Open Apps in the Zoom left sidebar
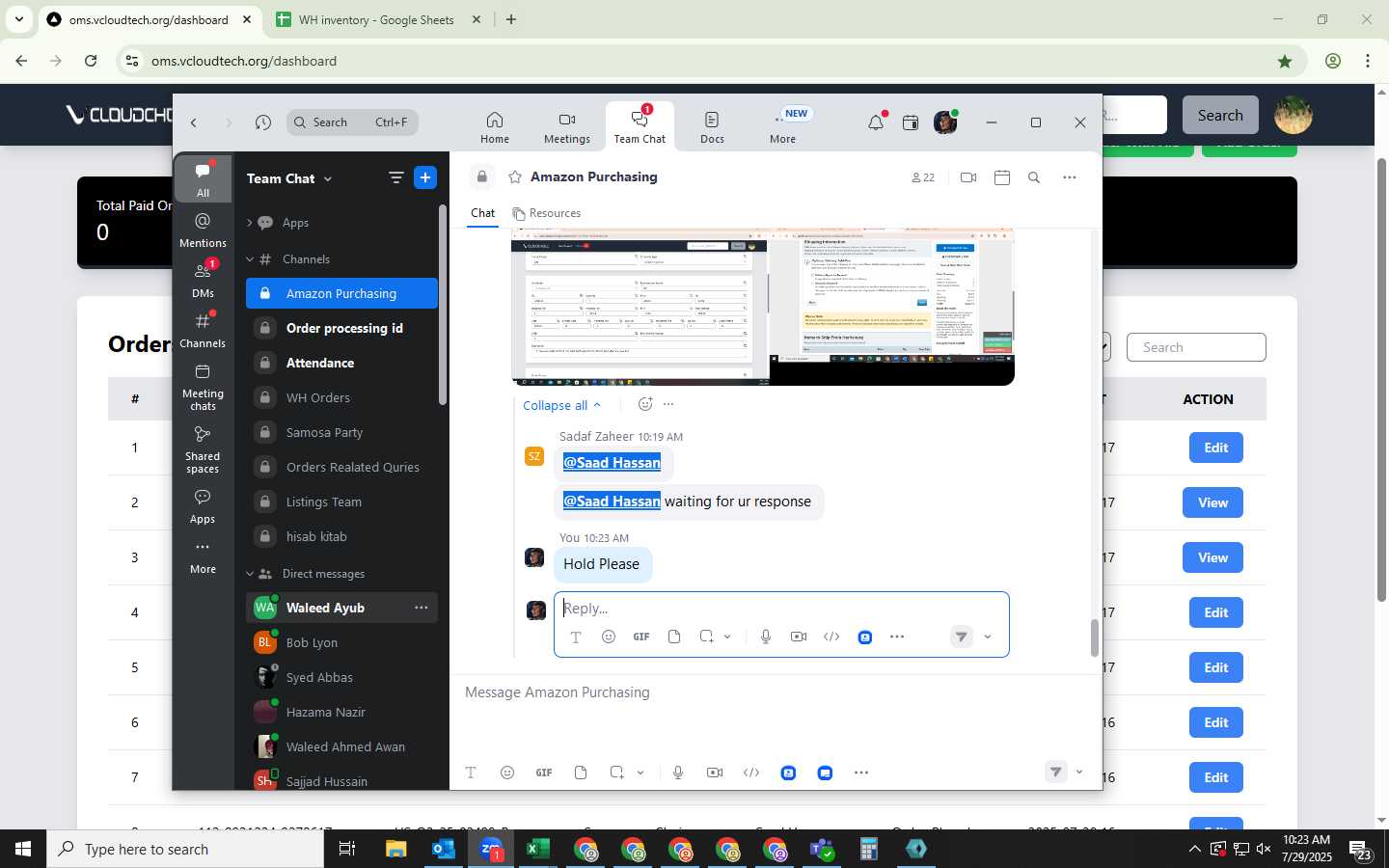 pyautogui.click(x=203, y=506)
